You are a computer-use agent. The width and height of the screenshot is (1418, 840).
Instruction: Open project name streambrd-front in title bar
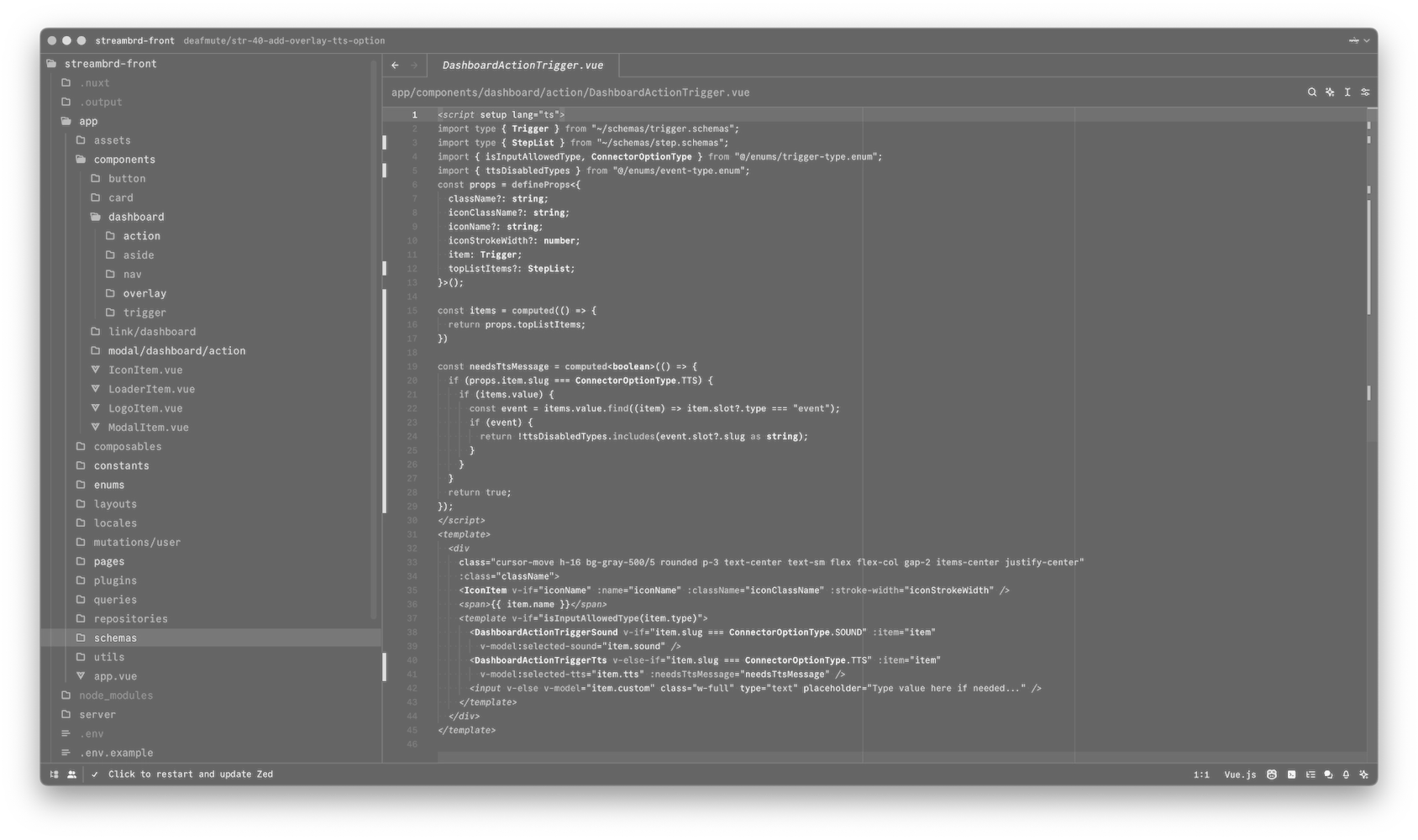135,40
